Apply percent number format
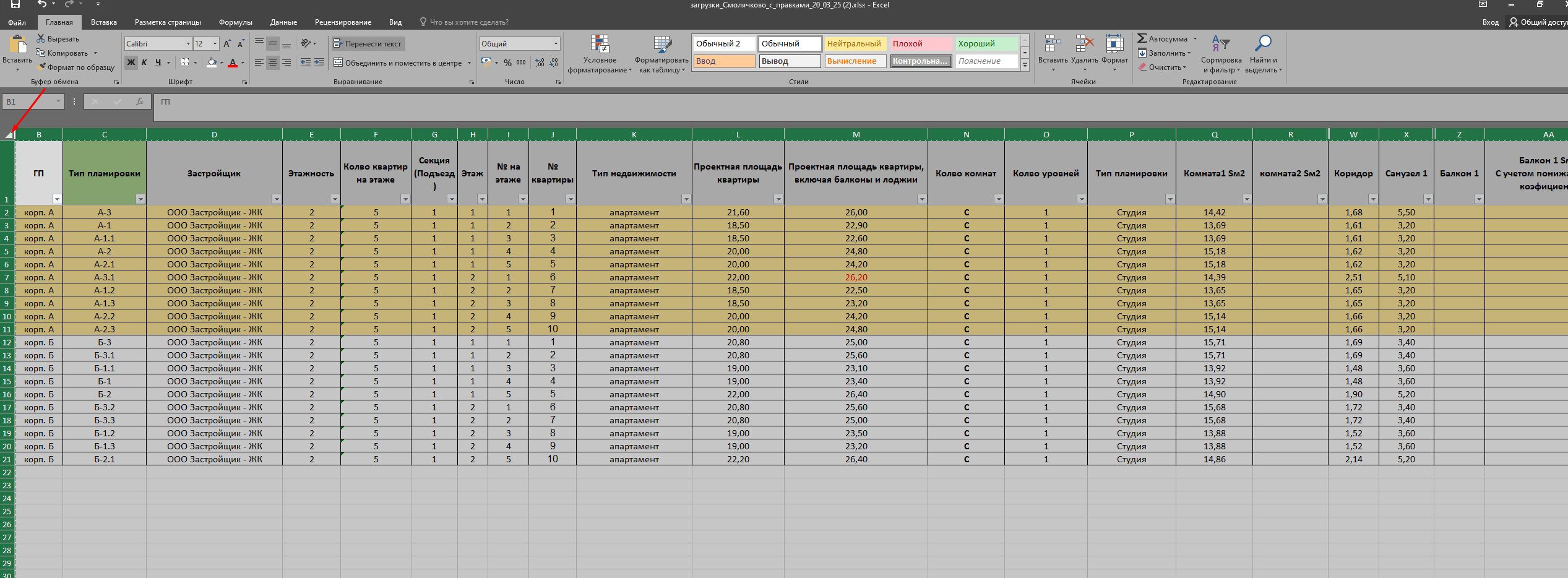This screenshot has height=578, width=1568. pos(507,63)
